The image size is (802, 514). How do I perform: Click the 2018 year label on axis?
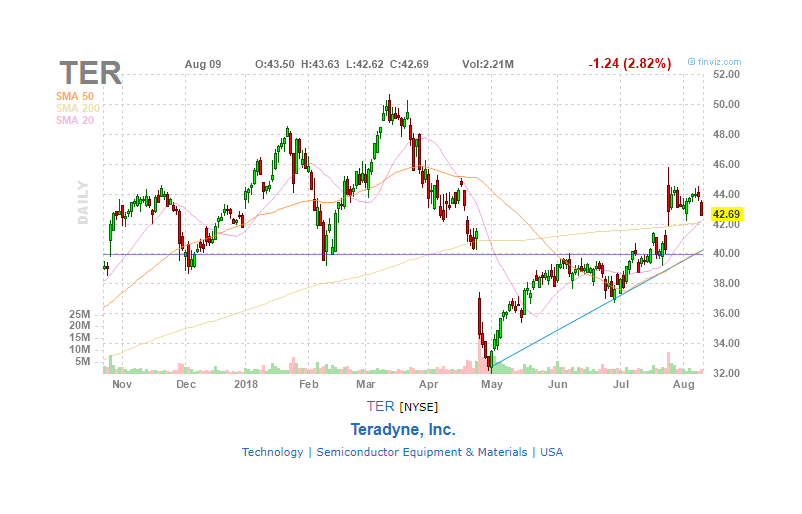[246, 385]
